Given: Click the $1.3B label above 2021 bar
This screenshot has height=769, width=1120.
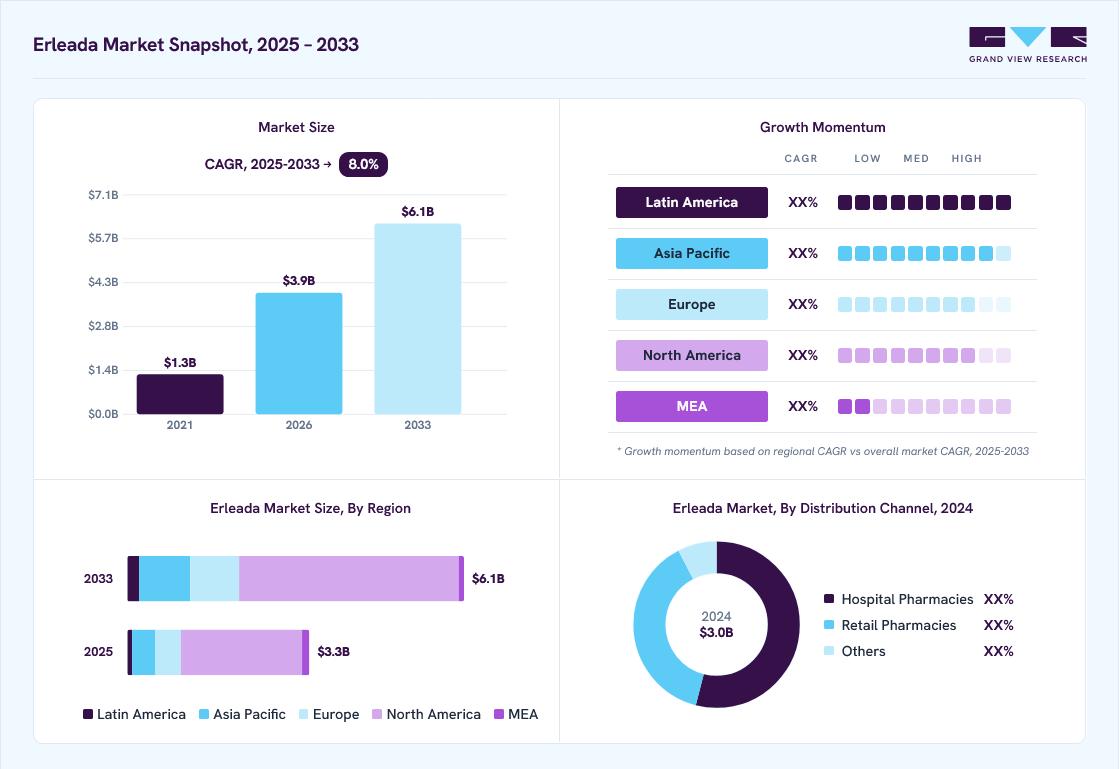Looking at the screenshot, I should [x=180, y=363].
